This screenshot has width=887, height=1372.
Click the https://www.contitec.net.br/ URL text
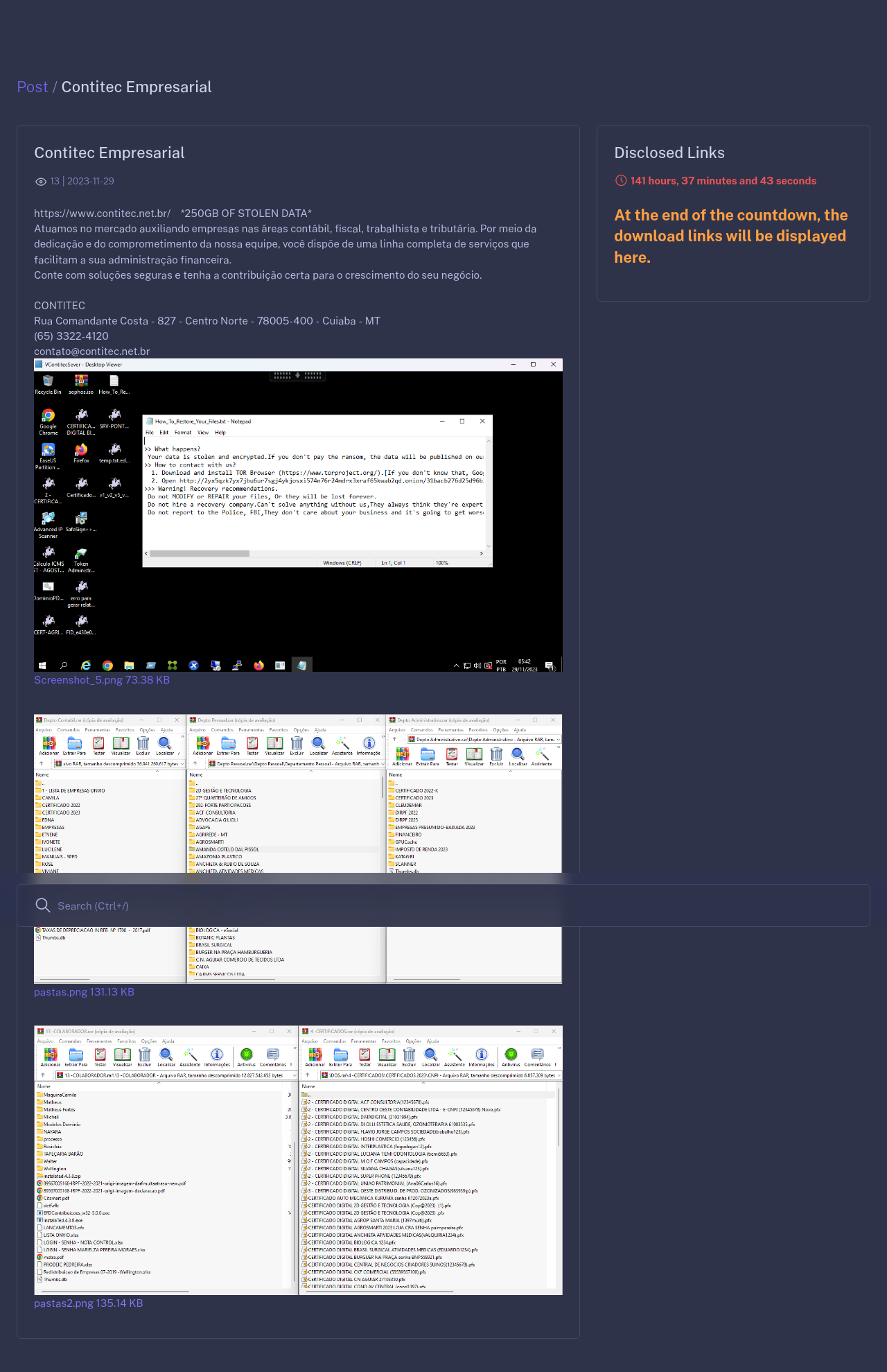pos(102,214)
